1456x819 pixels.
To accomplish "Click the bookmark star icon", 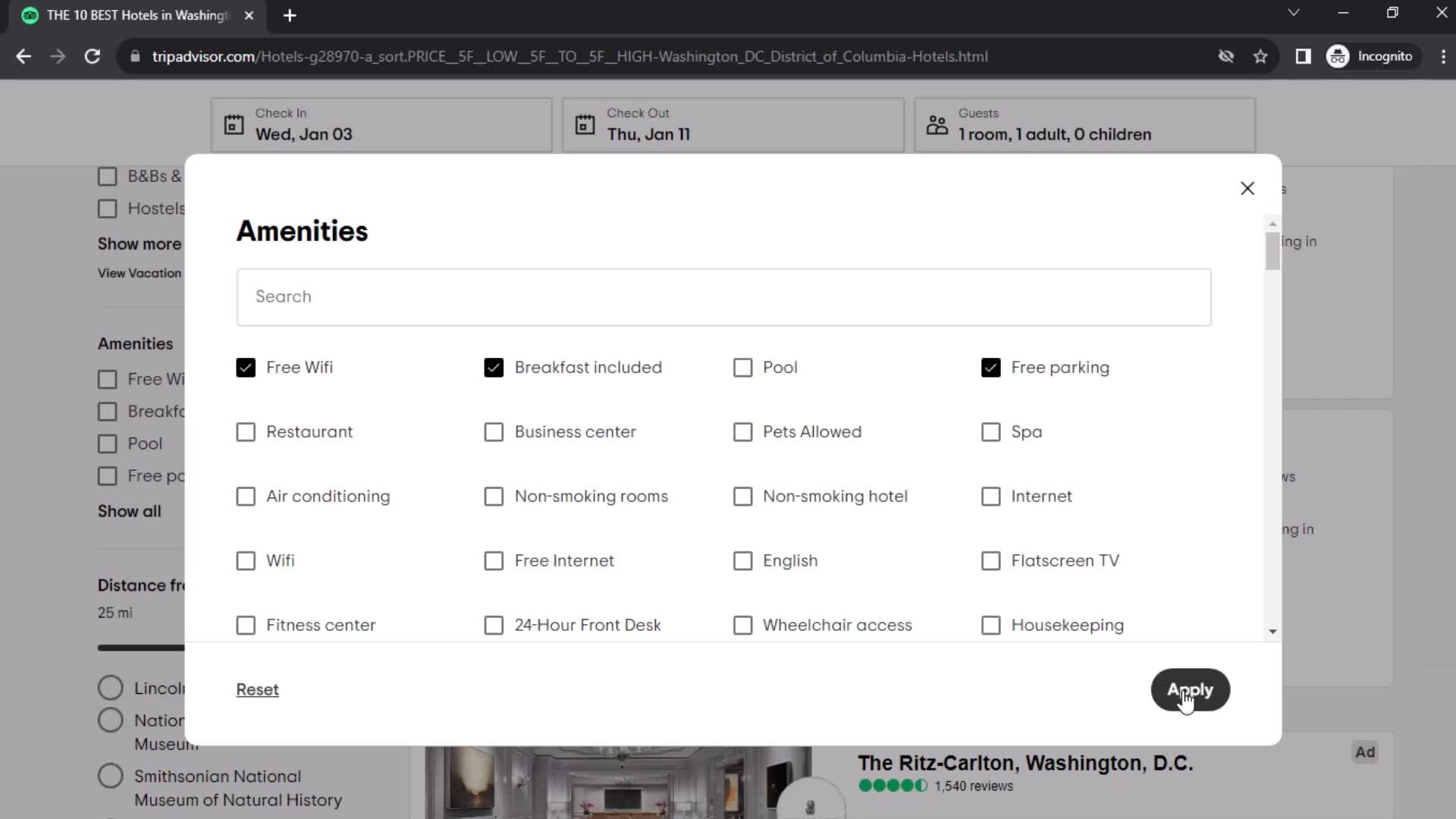I will (1261, 56).
